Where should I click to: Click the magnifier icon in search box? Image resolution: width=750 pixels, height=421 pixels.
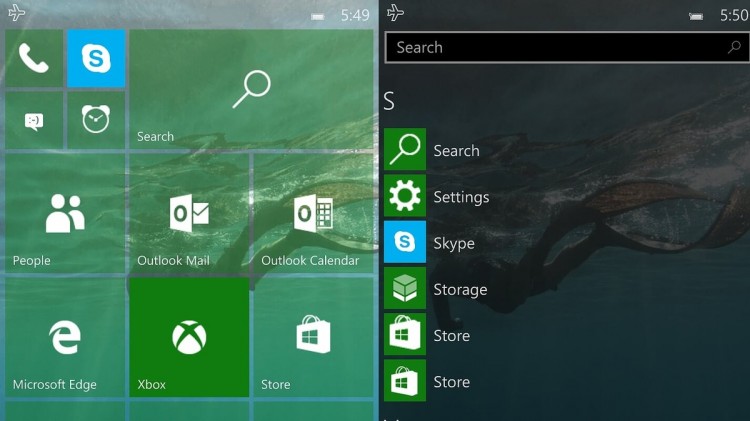[734, 47]
